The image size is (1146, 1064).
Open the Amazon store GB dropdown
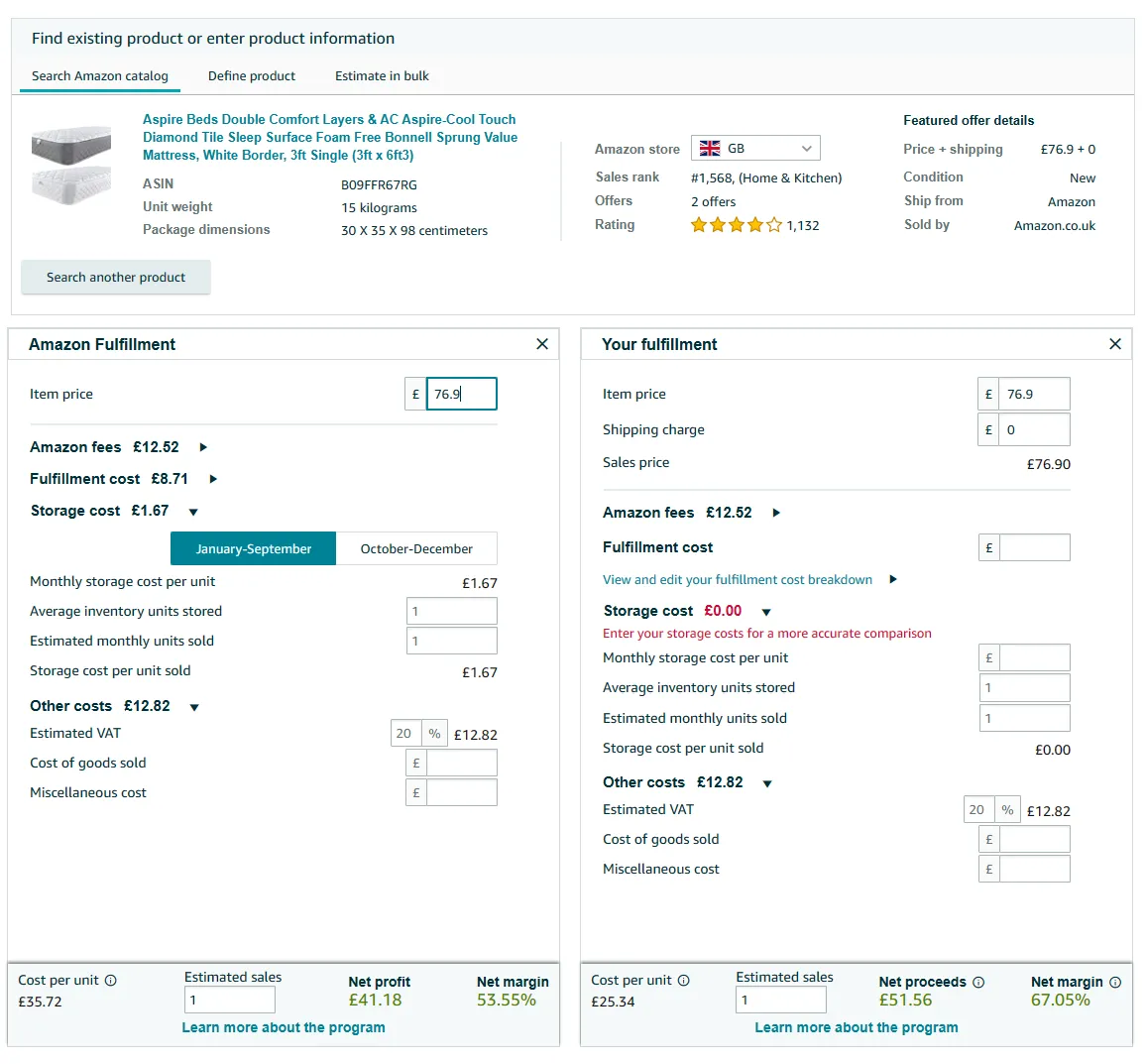[x=755, y=149]
